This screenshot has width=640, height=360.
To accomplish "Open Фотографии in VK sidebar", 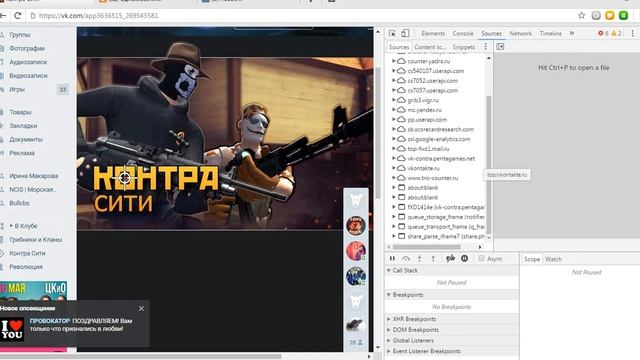I will click(27, 48).
